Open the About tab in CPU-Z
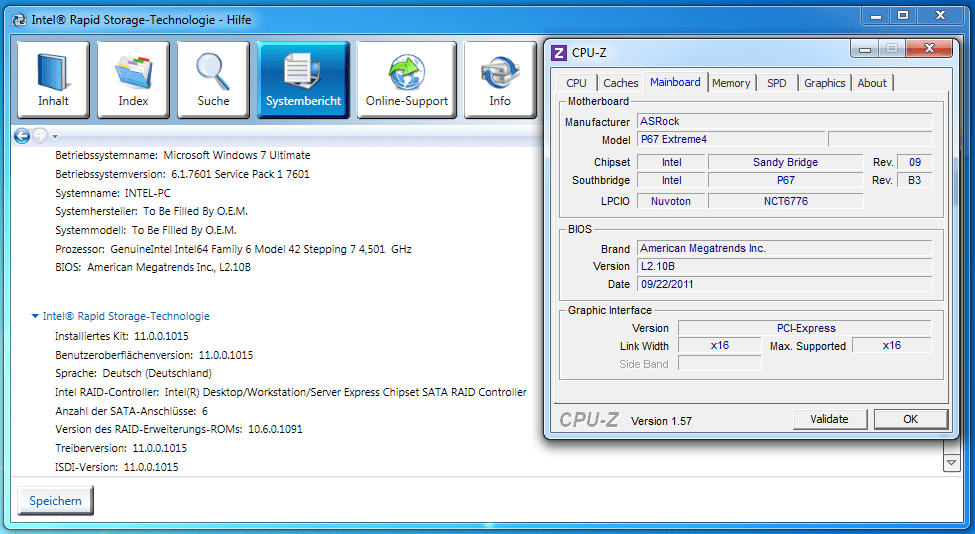The width and height of the screenshot is (975, 534). click(872, 83)
